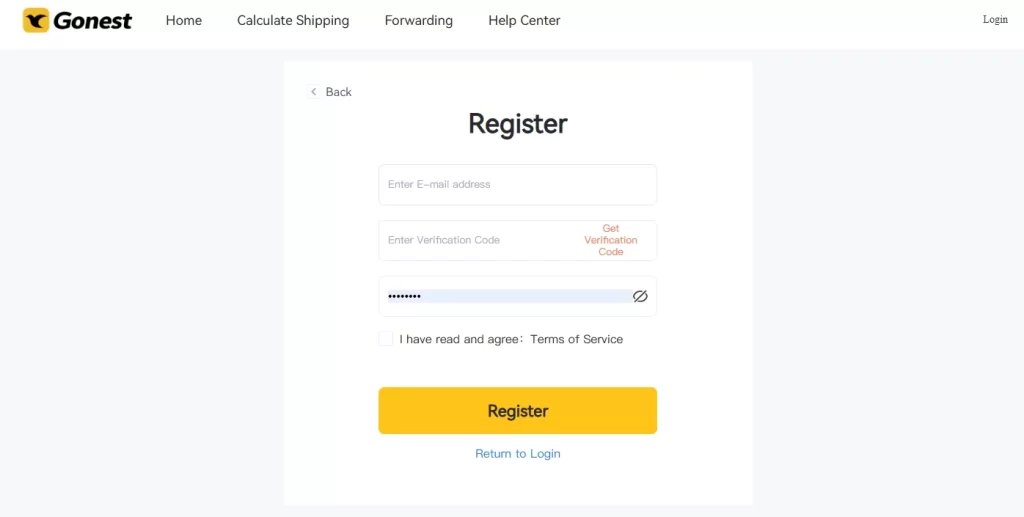The height and width of the screenshot is (517, 1024).
Task: Open the Help Center menu item
Action: click(x=524, y=21)
